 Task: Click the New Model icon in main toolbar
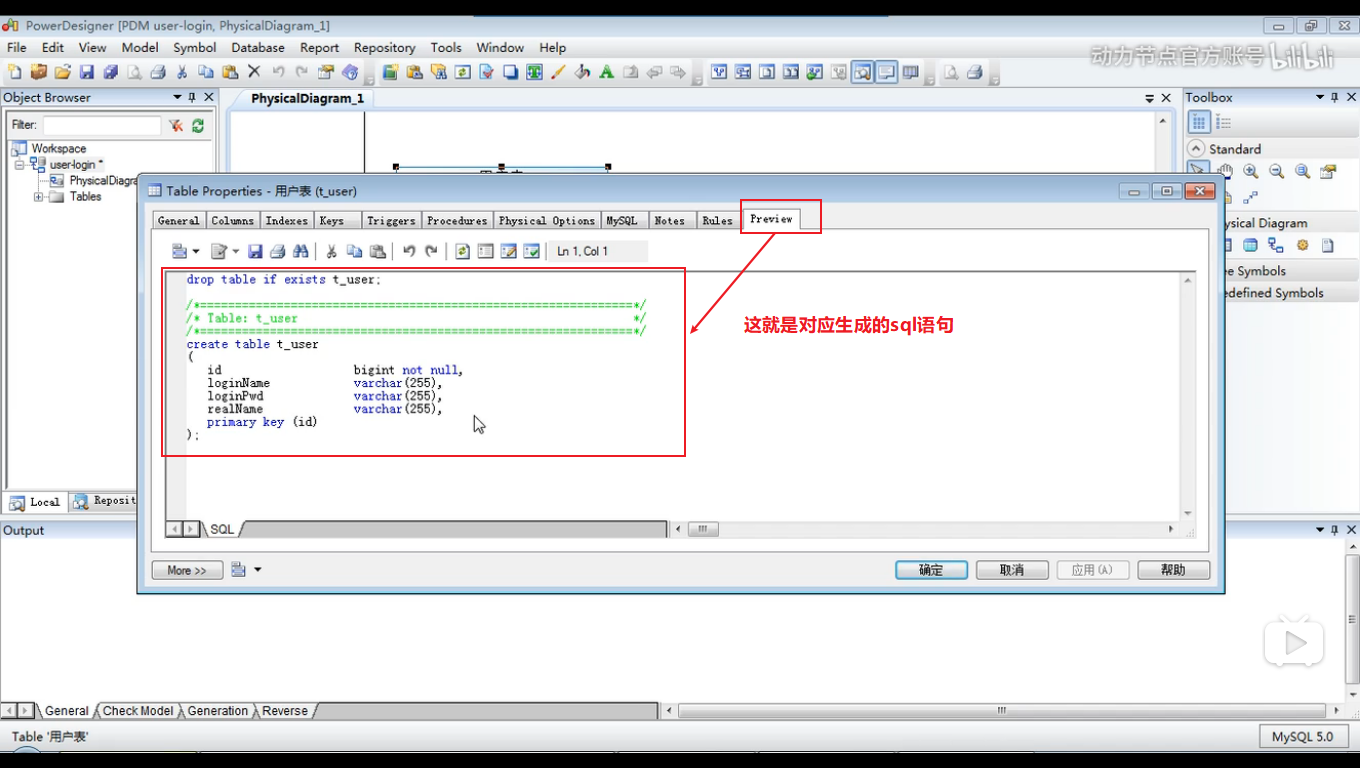point(15,72)
